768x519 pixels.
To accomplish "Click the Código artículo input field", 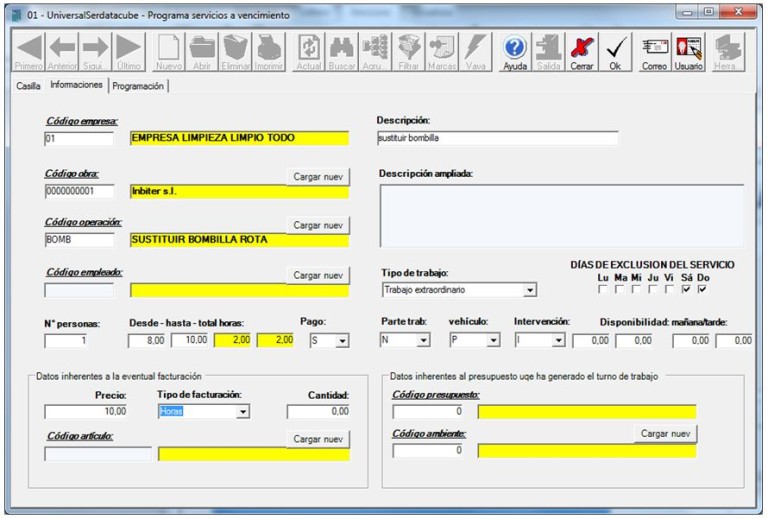I will click(98, 454).
